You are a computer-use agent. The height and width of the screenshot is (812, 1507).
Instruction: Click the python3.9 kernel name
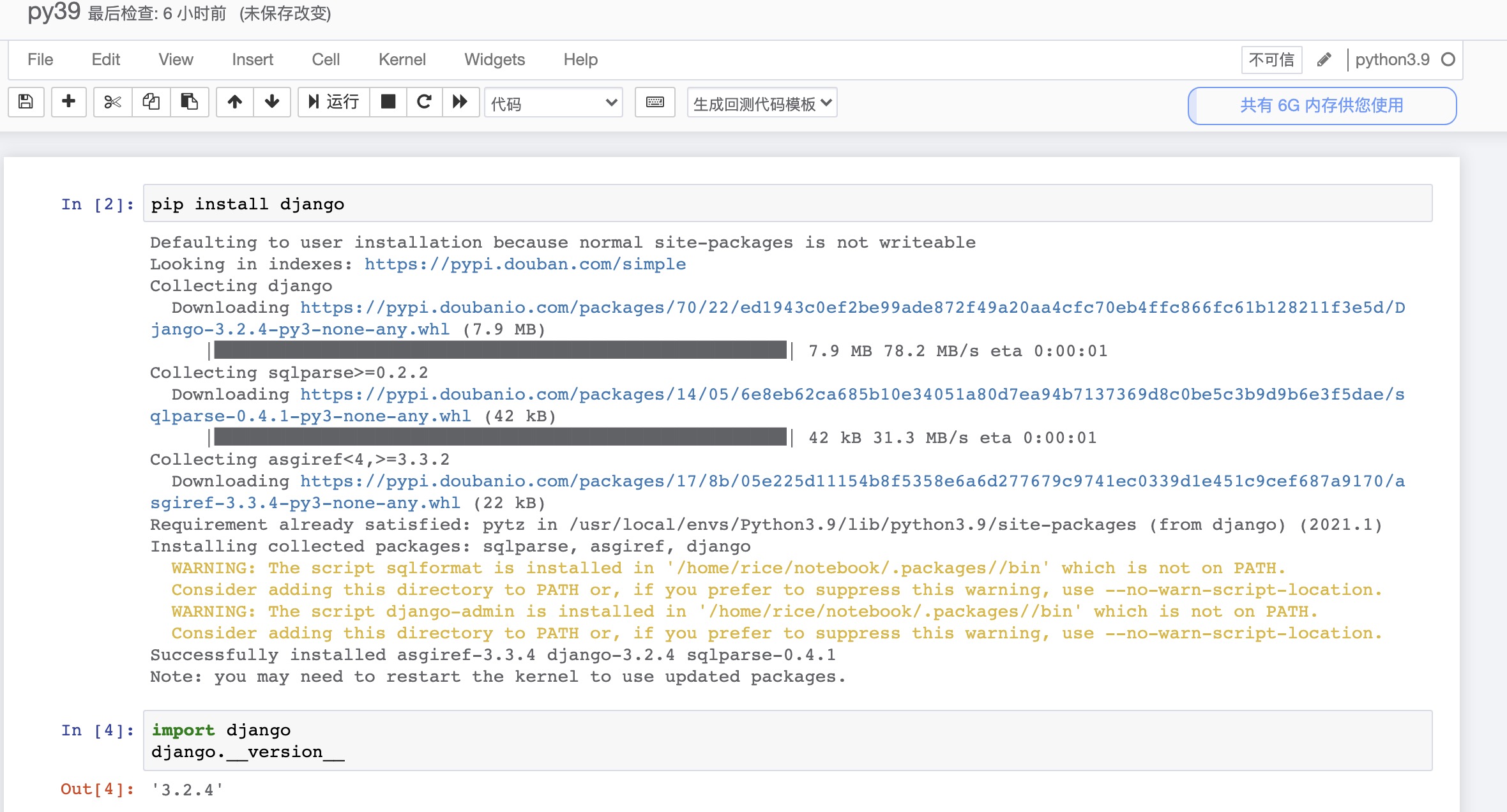tap(1392, 59)
